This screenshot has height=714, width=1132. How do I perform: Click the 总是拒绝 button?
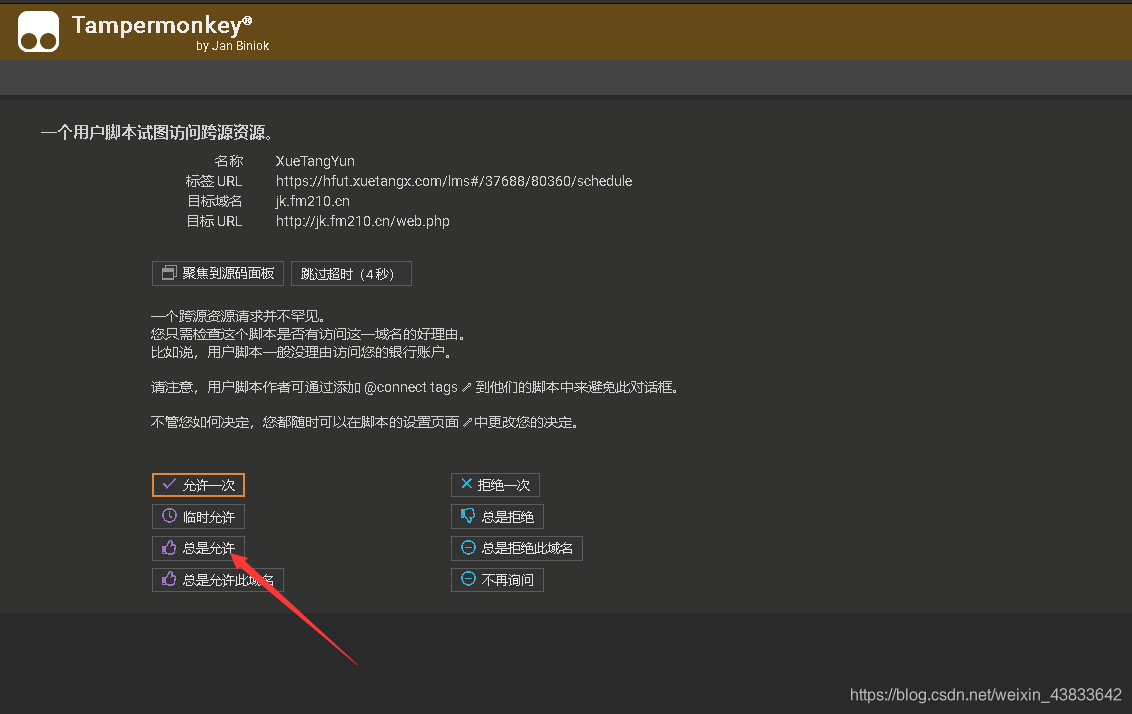pyautogui.click(x=497, y=517)
